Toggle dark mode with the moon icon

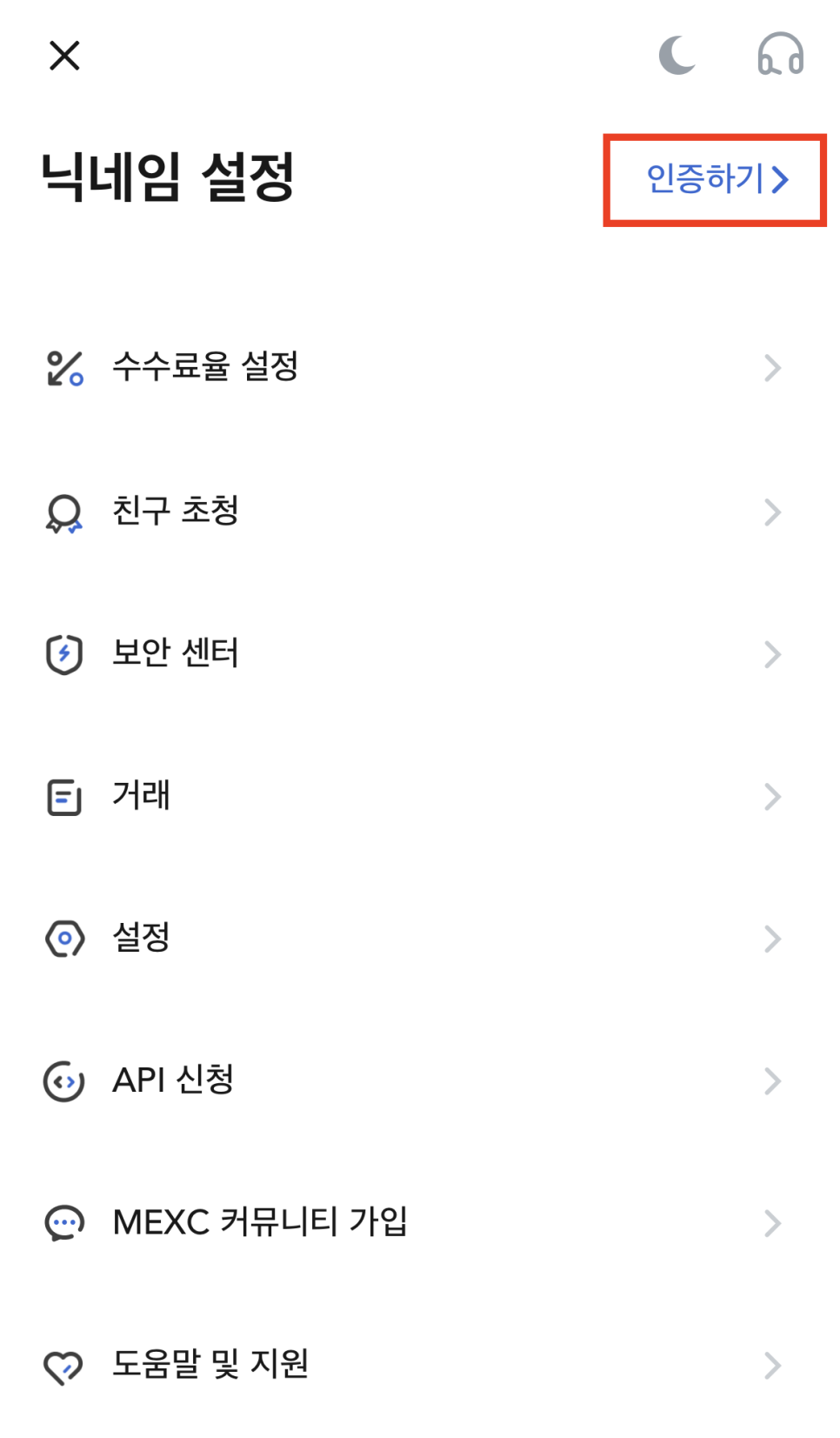pyautogui.click(x=677, y=56)
